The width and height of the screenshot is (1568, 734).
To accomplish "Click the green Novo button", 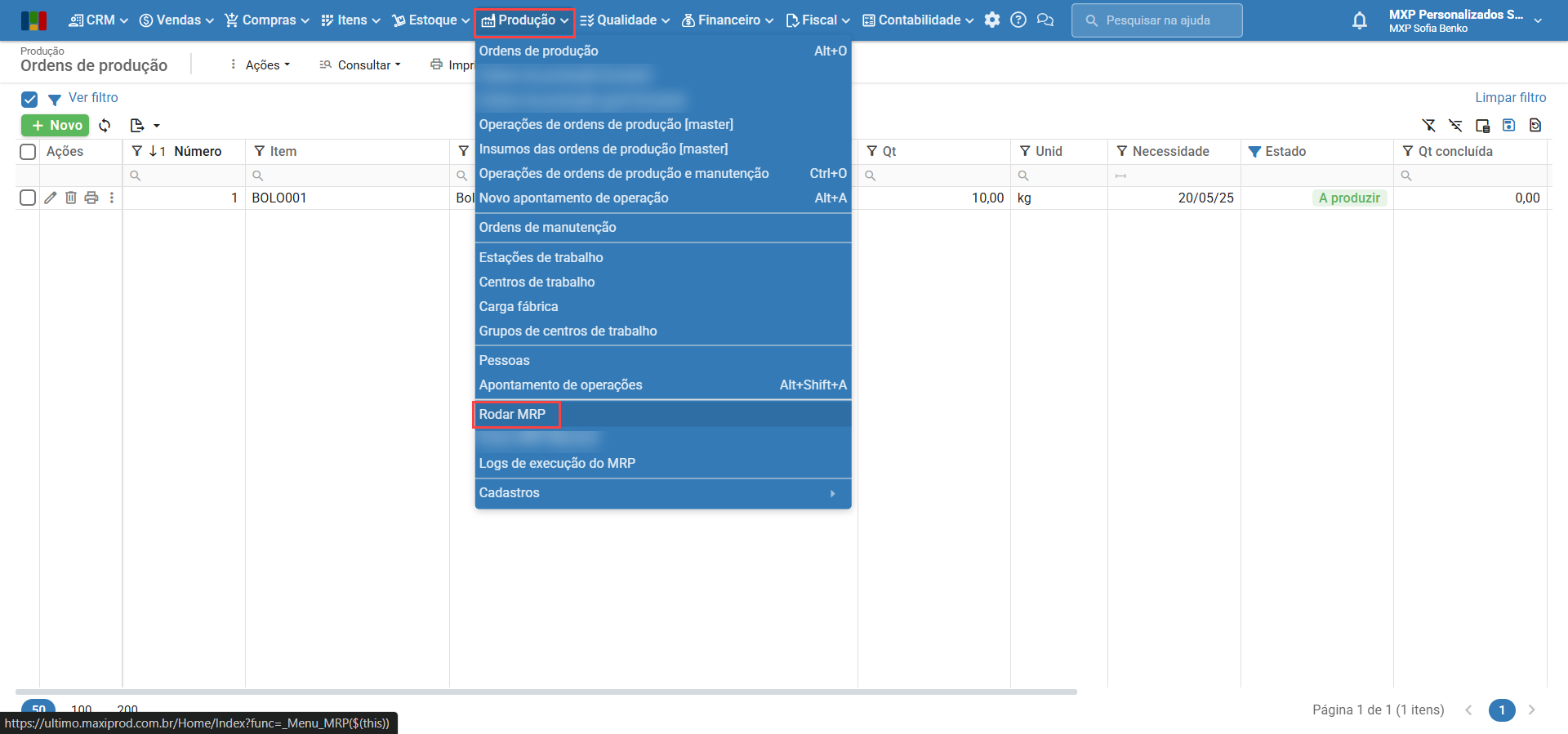I will point(55,126).
